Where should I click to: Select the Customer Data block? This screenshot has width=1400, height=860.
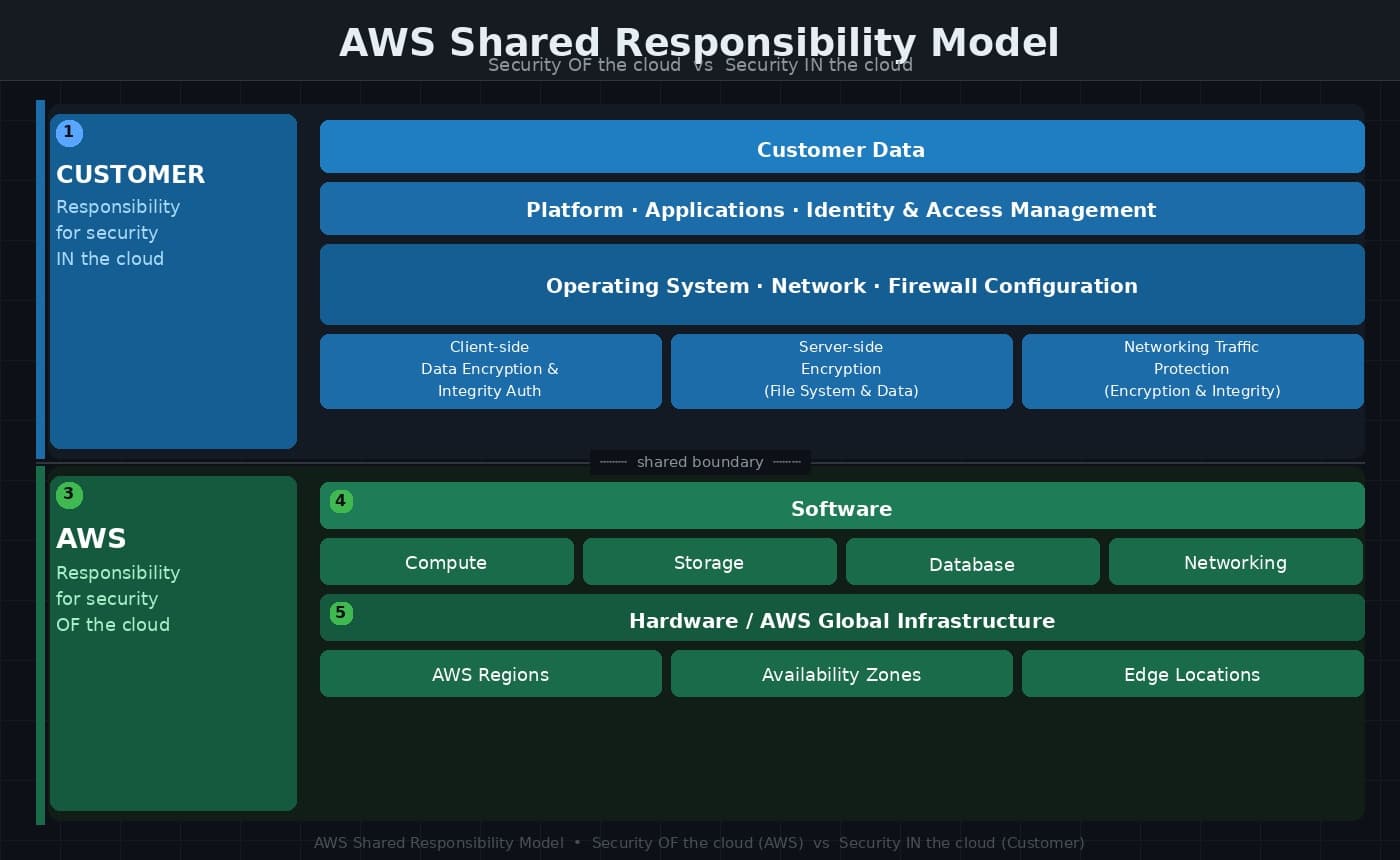(841, 147)
